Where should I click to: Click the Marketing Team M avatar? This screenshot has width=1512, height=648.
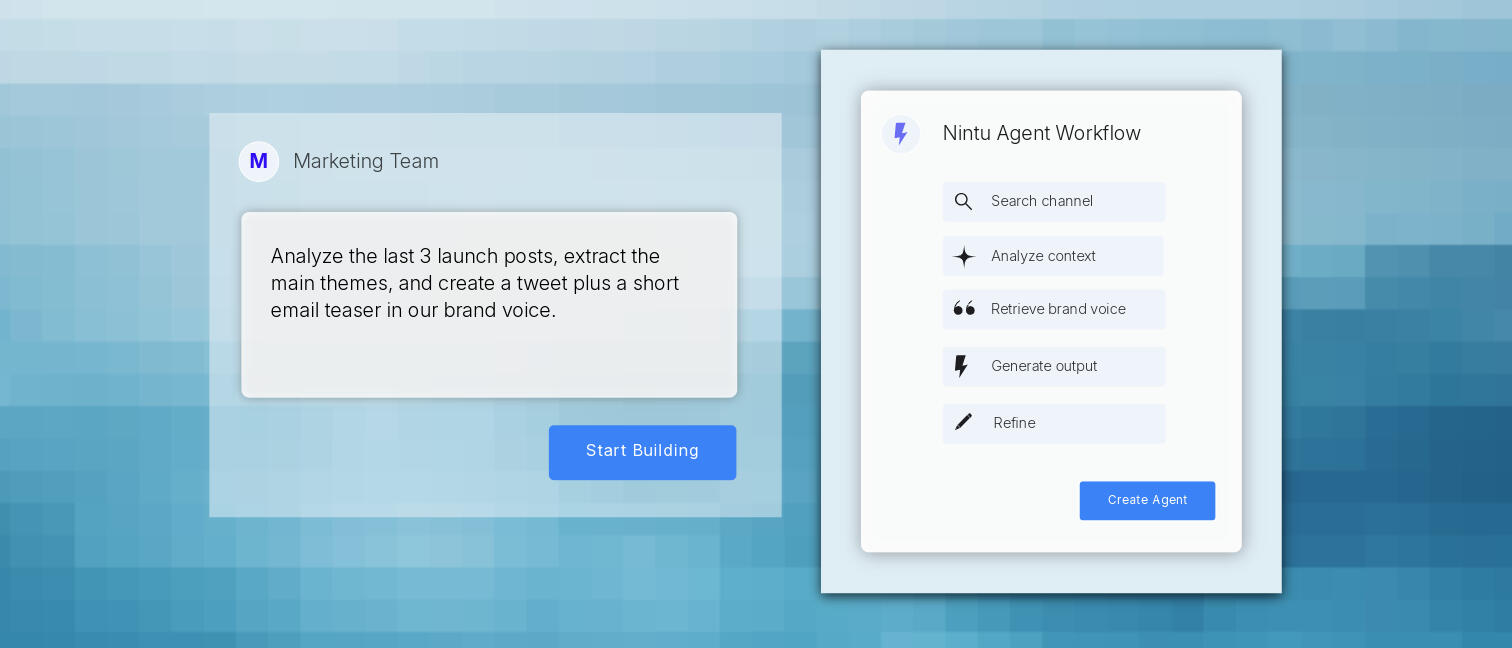259,161
